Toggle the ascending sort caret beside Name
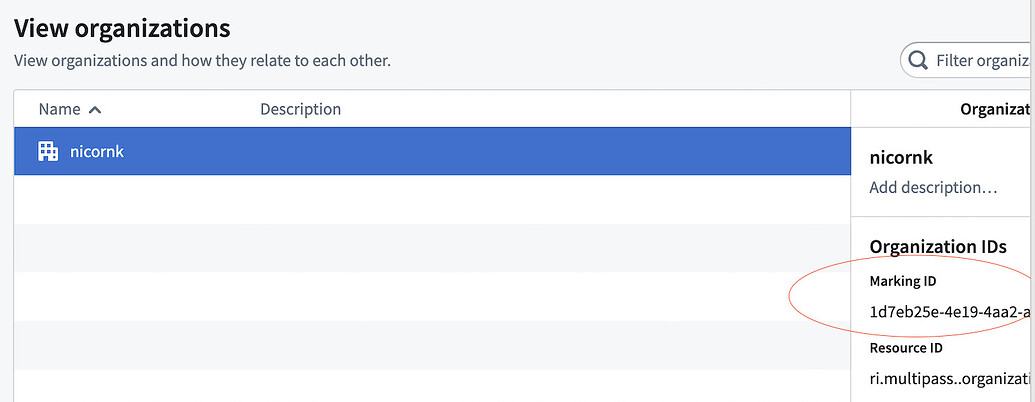1035x402 pixels. [x=95, y=110]
